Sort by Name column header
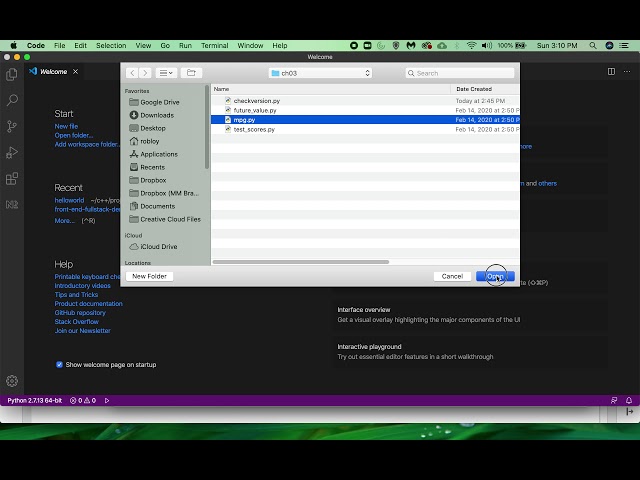Screen dimensions: 640x480 coord(331,89)
